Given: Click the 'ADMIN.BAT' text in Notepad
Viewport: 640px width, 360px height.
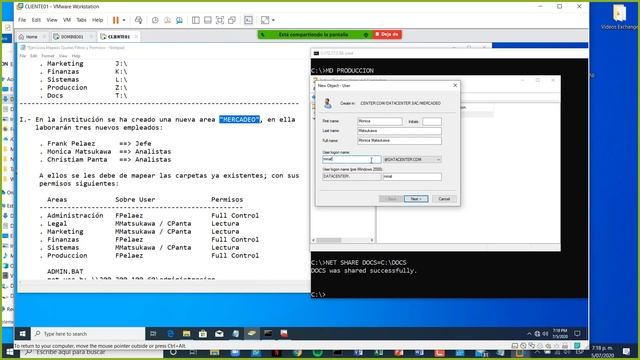Looking at the screenshot, I should coord(65,271).
